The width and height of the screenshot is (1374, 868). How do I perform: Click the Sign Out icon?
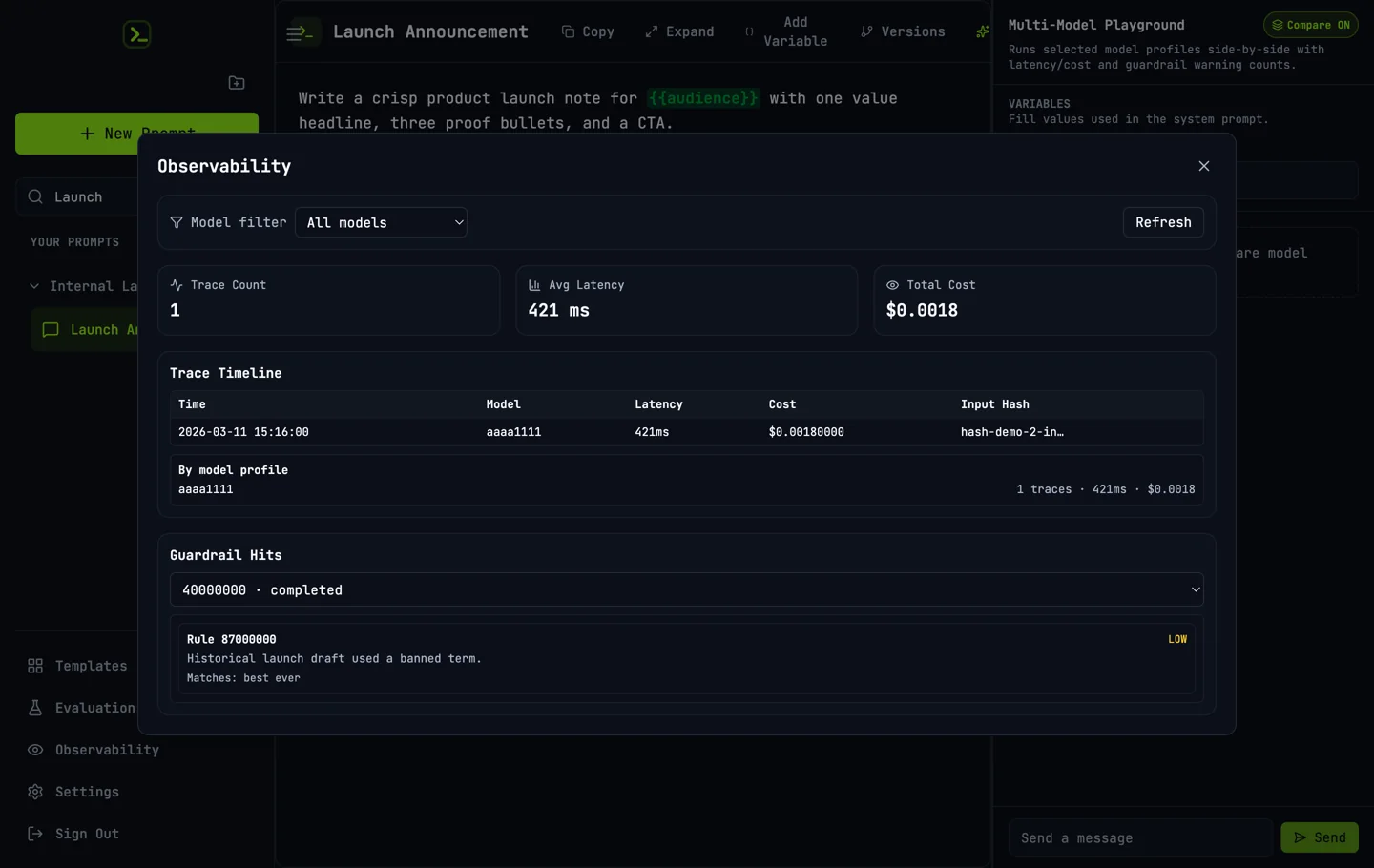click(x=35, y=834)
